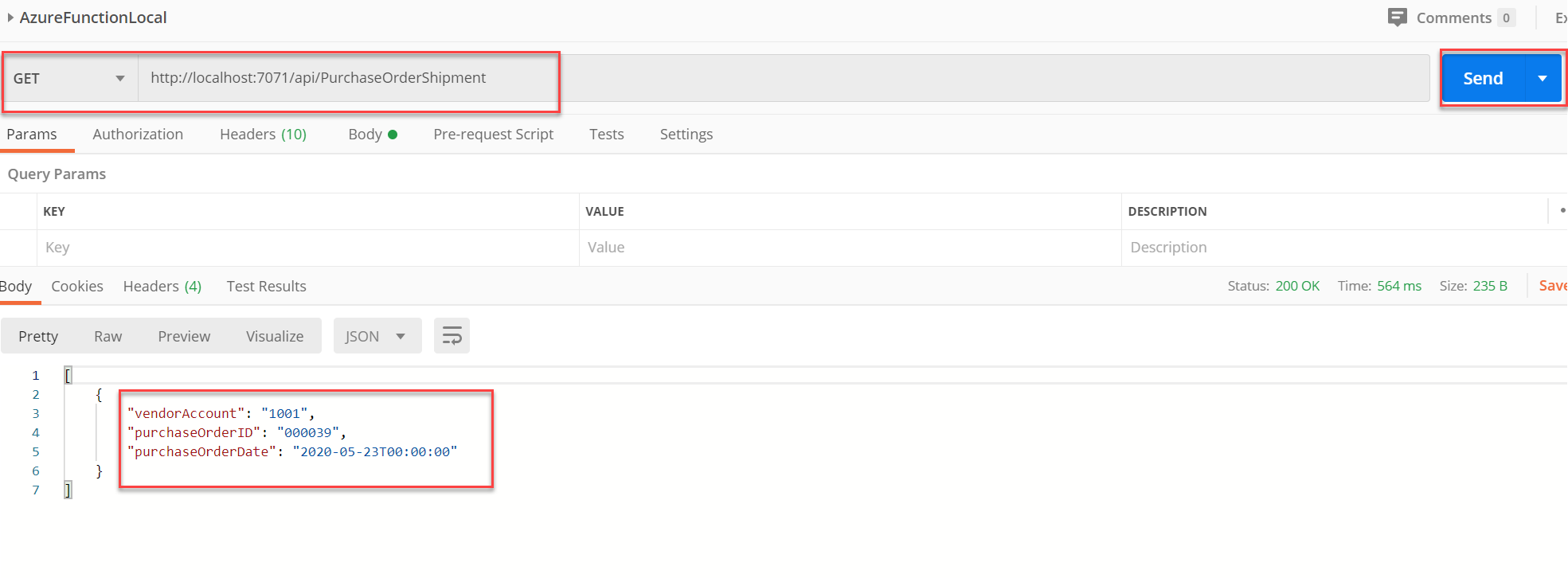Open the response Headers (4) tab
1568x578 pixels.
162,286
